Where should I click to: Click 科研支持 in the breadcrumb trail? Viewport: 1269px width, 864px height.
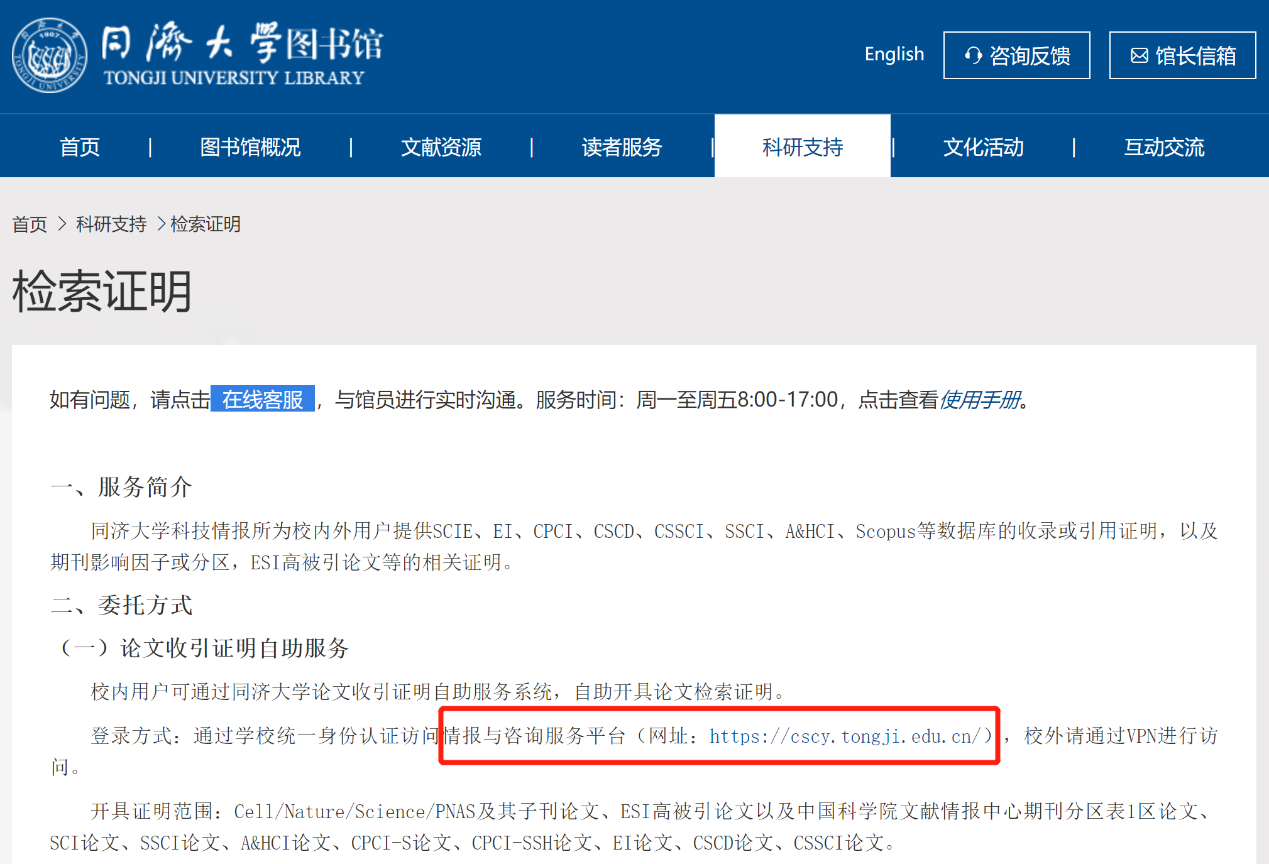111,224
